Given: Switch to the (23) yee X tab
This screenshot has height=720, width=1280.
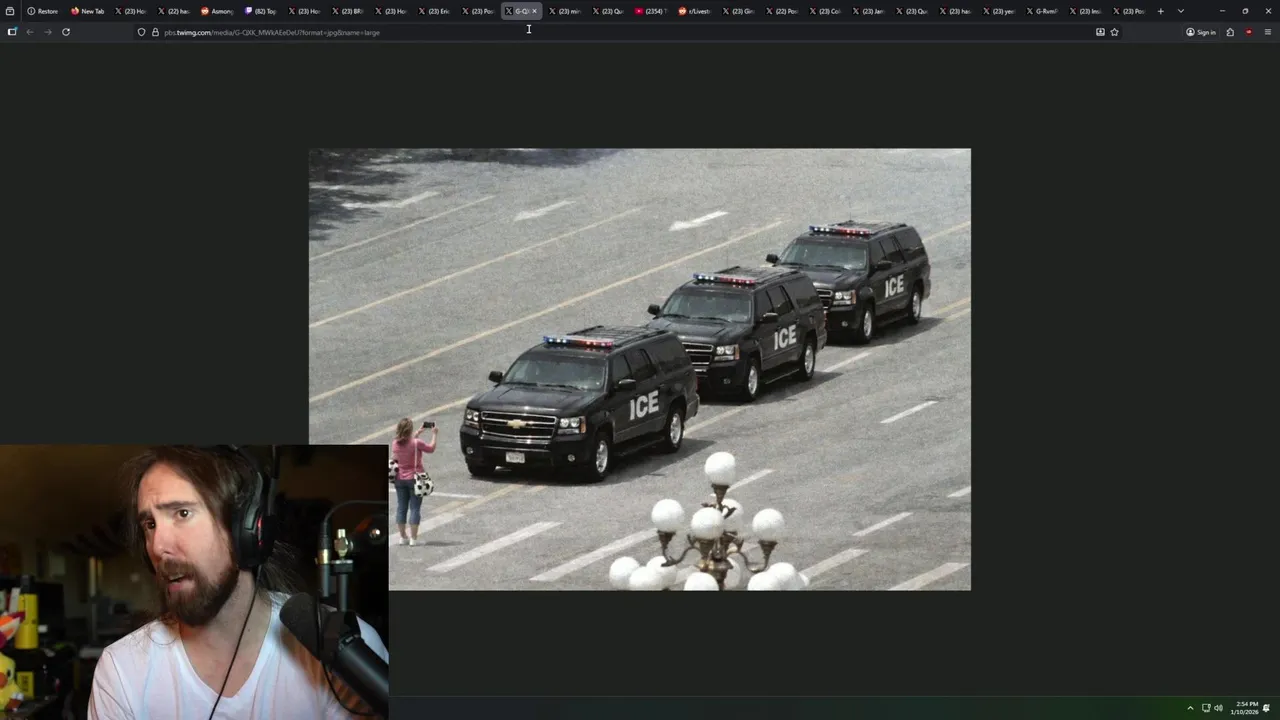Looking at the screenshot, I should coord(998,11).
